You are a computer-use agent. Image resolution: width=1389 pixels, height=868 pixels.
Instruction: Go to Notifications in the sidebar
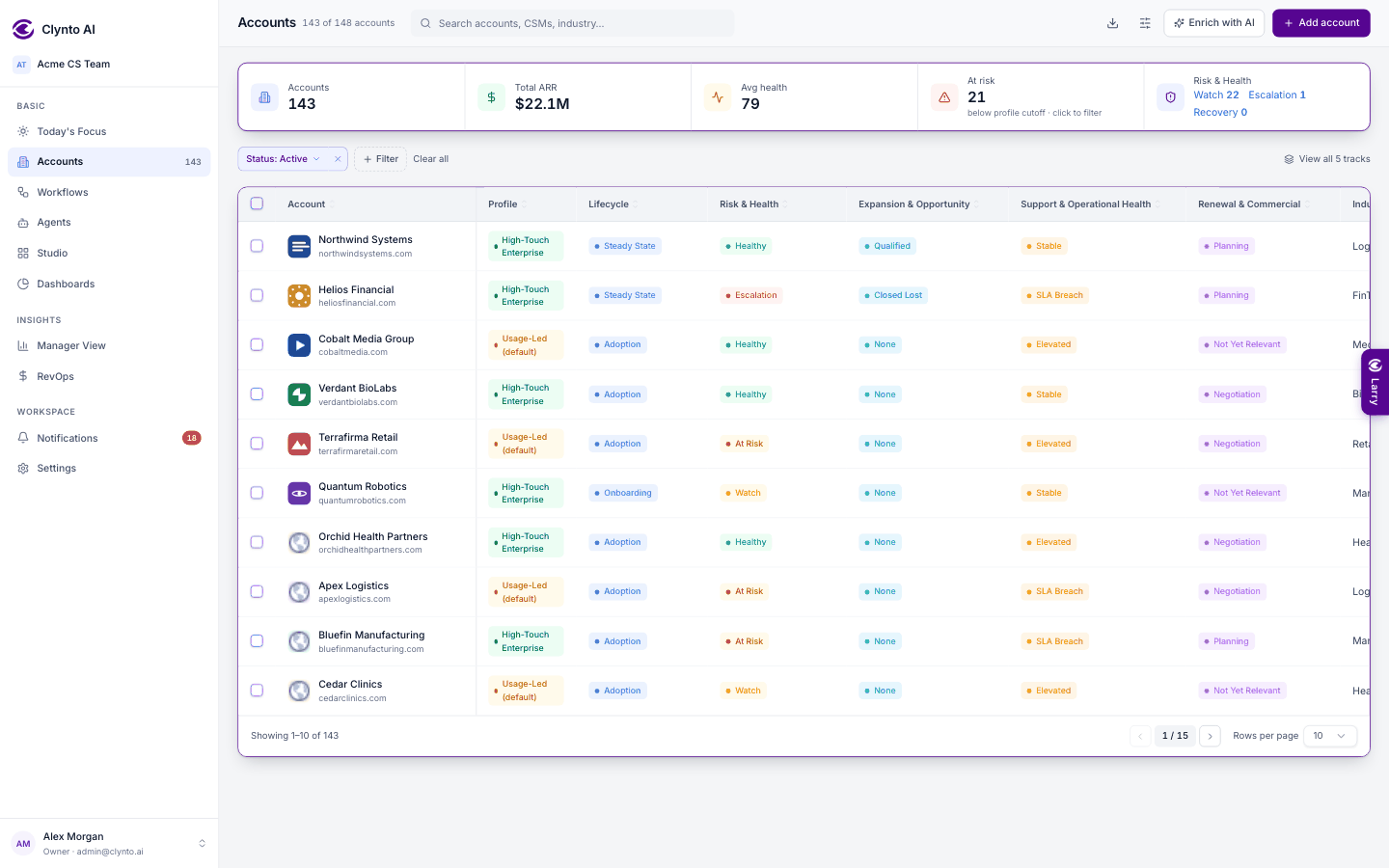coord(109,438)
